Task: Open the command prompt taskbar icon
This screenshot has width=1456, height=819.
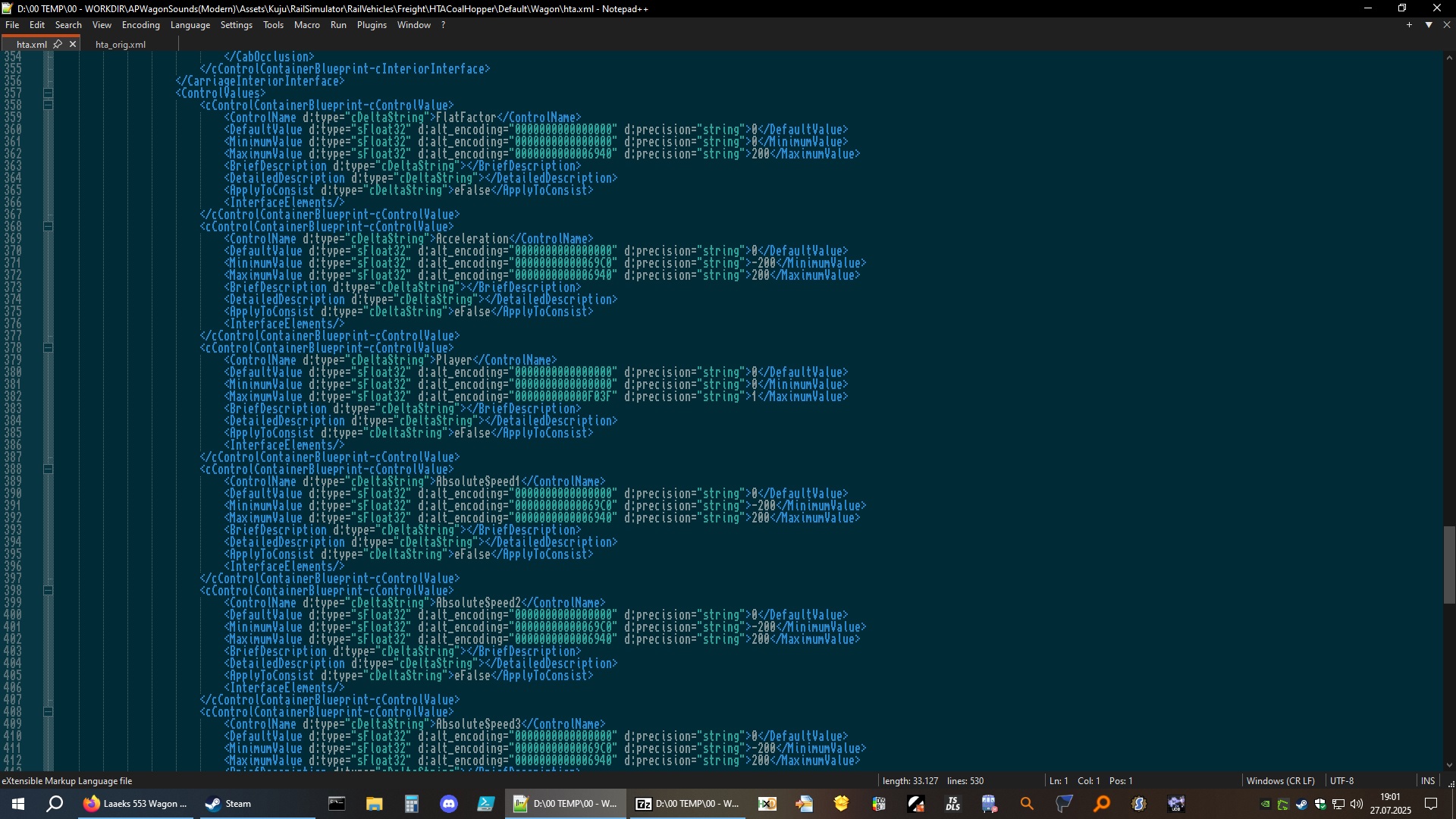Action: [x=337, y=805]
